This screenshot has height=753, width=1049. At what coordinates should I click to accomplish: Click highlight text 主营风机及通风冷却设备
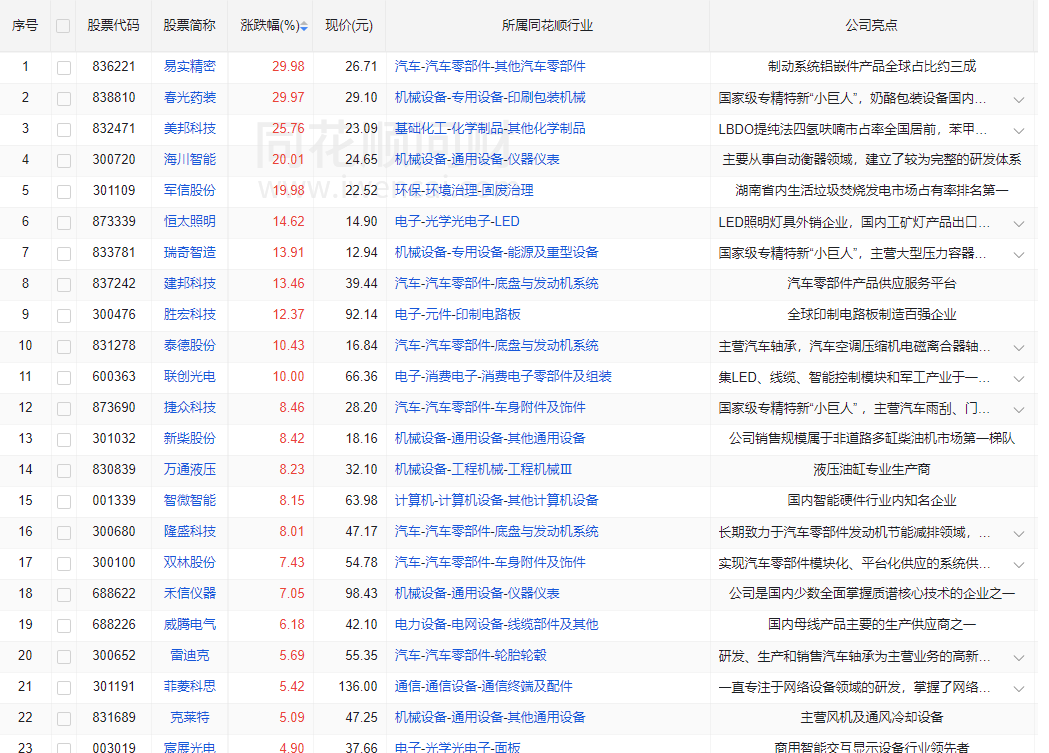(x=871, y=717)
